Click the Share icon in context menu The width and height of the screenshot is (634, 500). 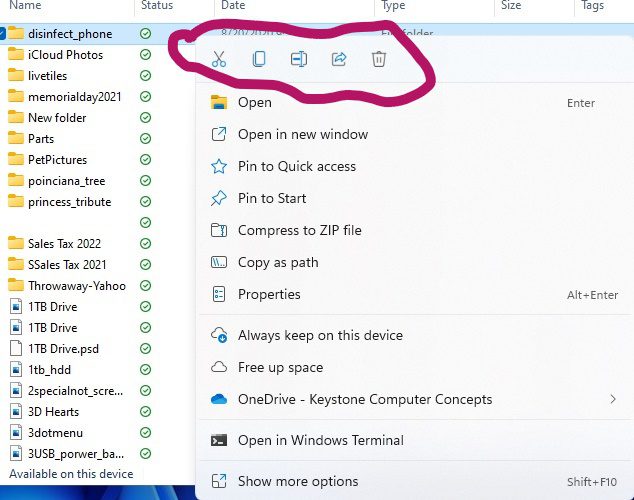[x=339, y=59]
